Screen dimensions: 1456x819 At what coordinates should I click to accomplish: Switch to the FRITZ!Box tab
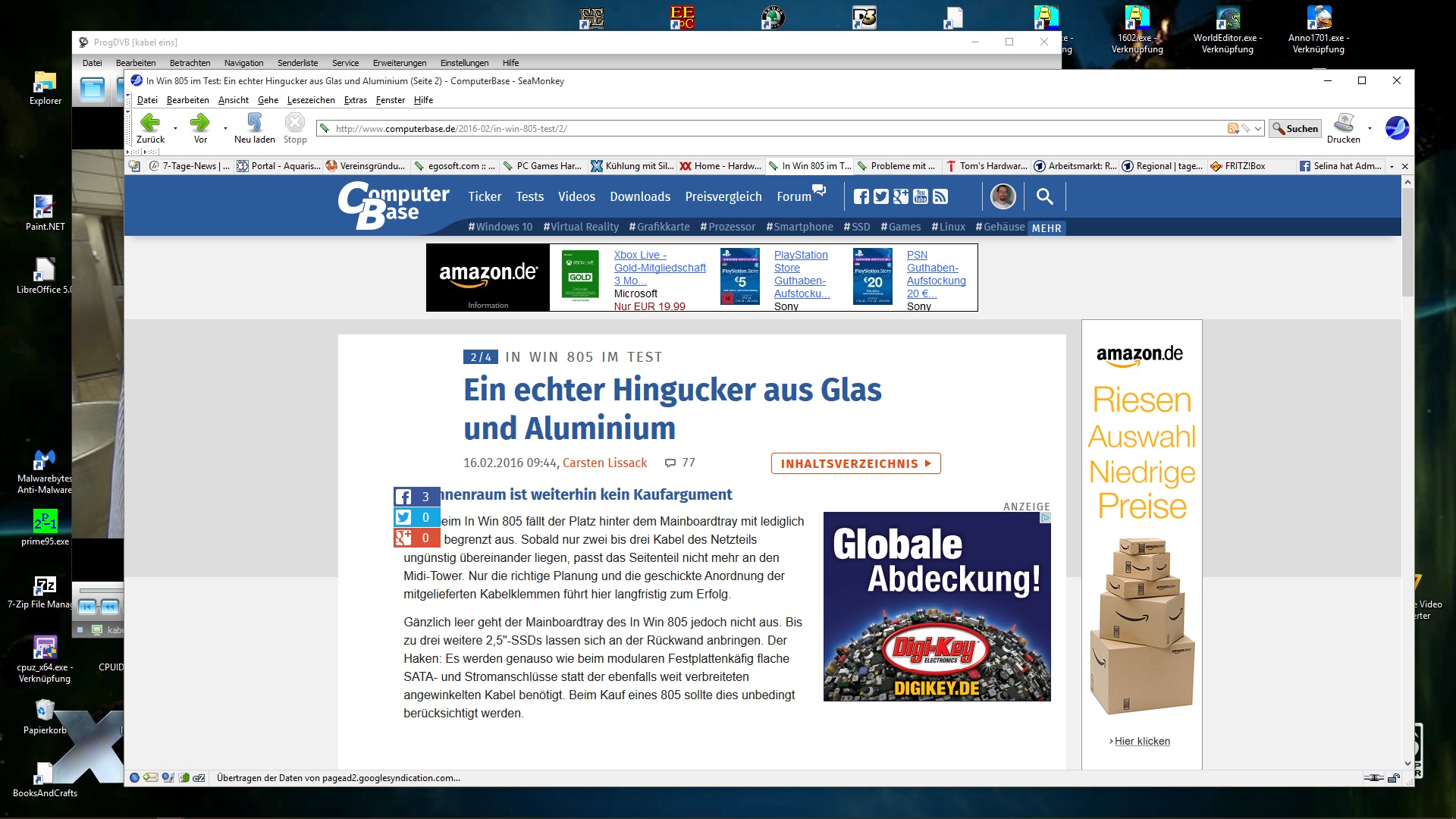(x=1244, y=166)
